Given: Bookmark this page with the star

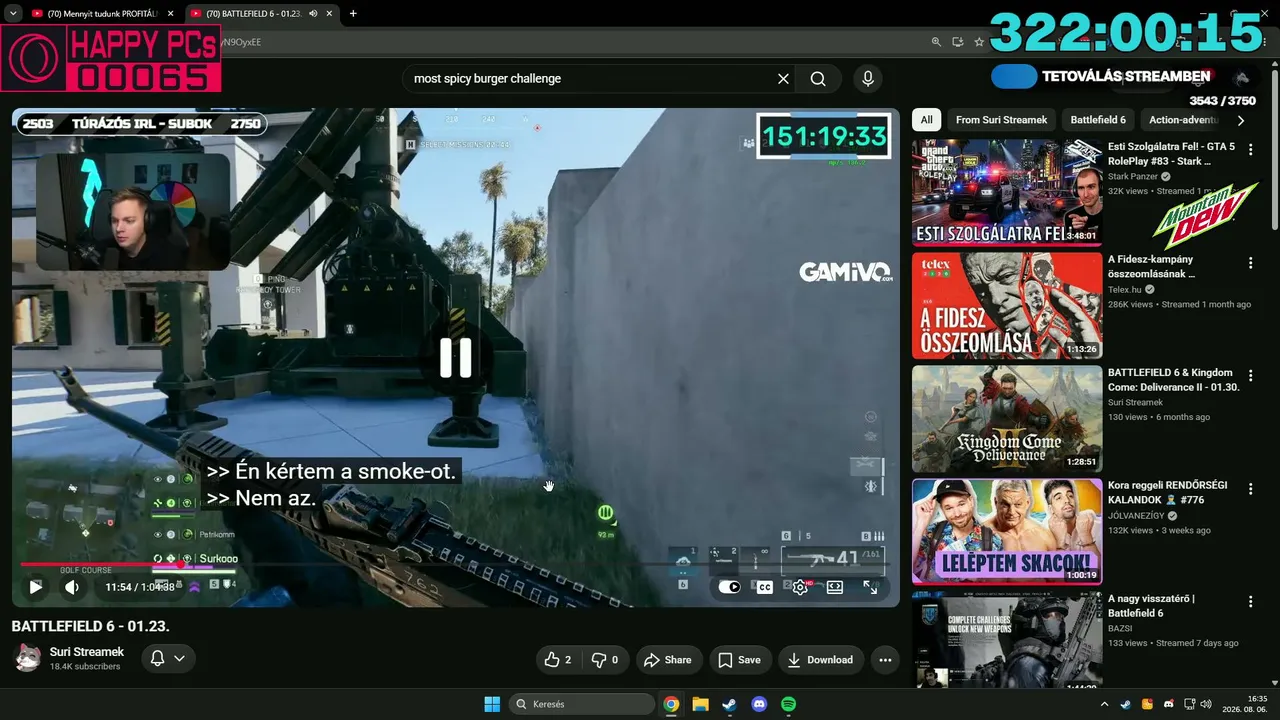Looking at the screenshot, I should (x=979, y=42).
